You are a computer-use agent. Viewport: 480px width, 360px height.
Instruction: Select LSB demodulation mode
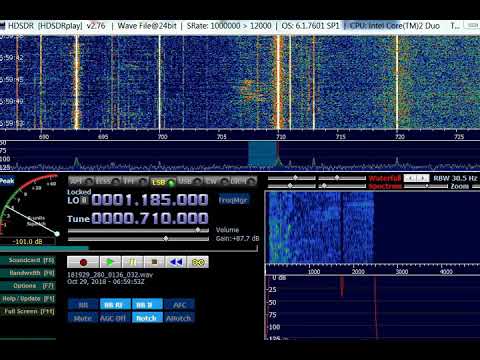(x=163, y=182)
